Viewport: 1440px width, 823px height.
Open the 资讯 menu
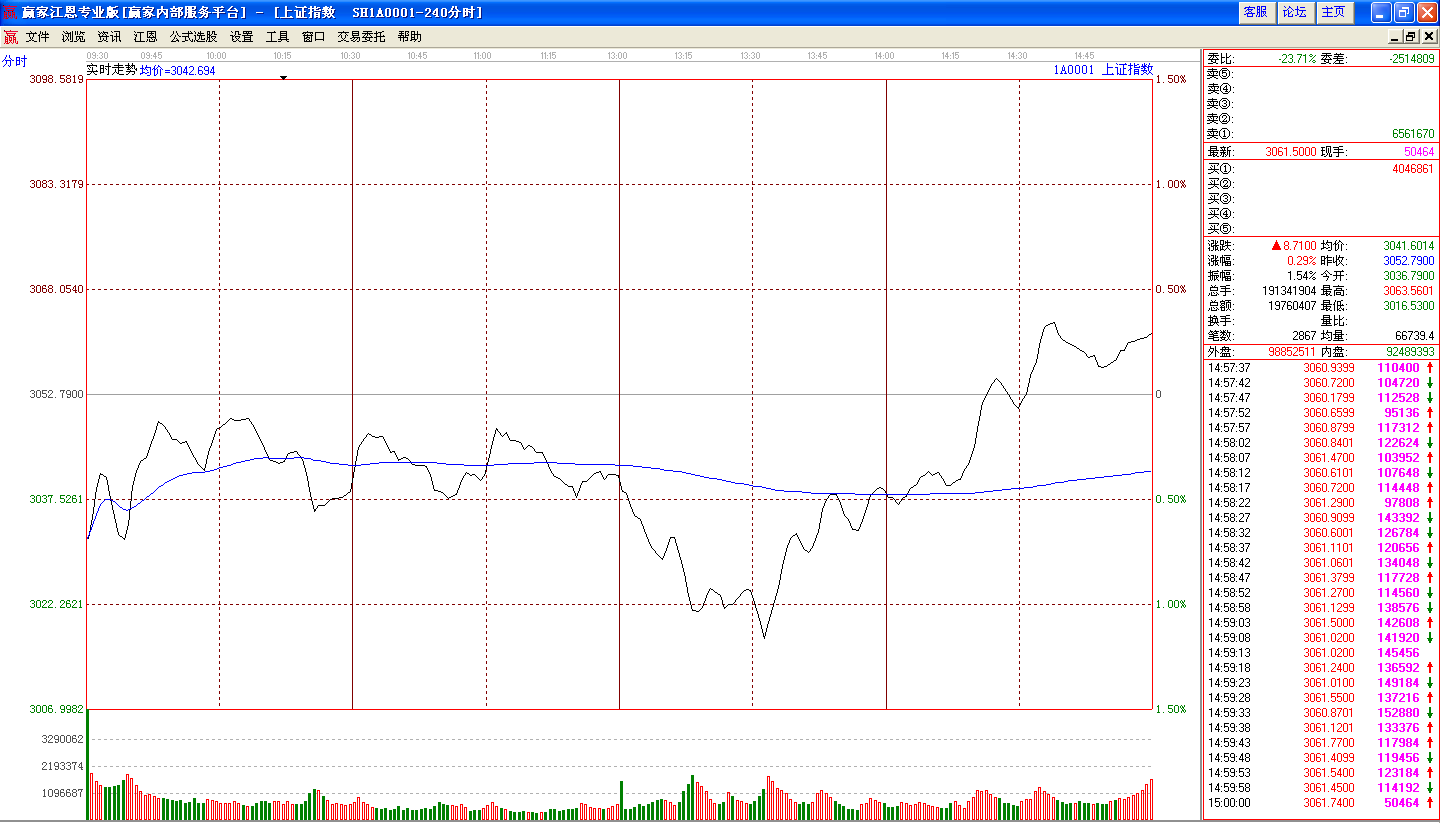click(x=109, y=37)
